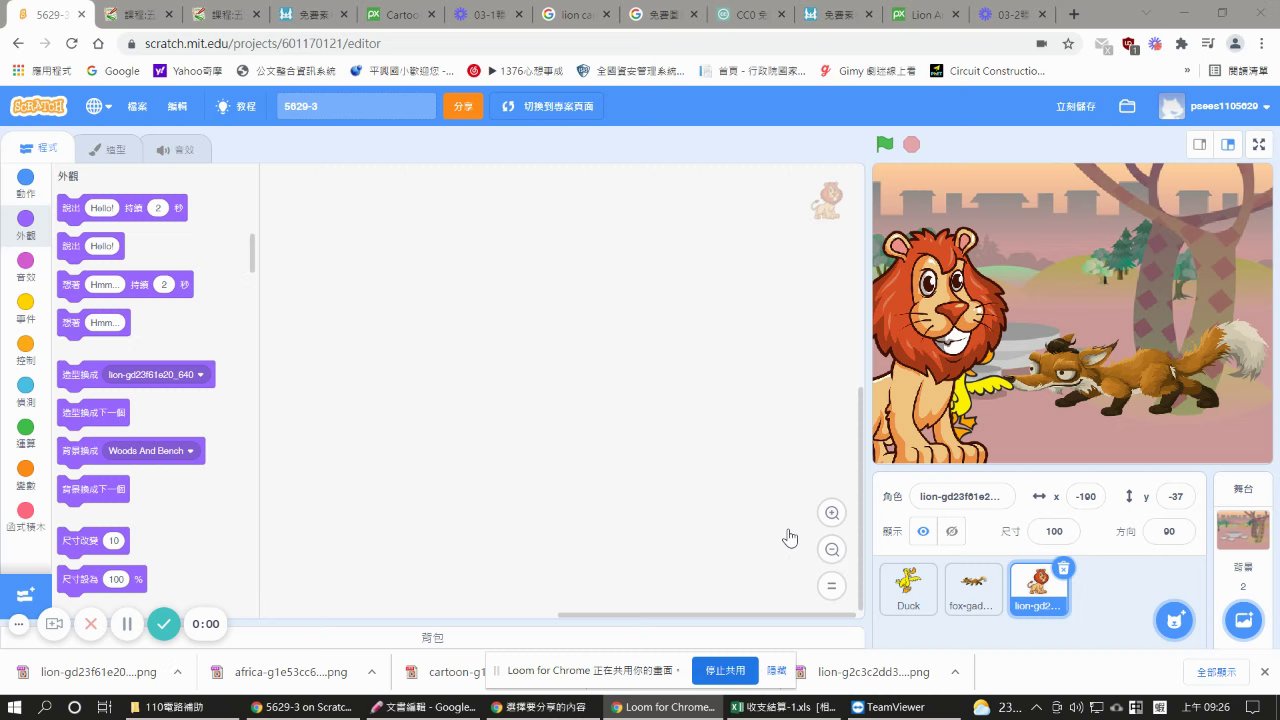Click the 造型換成下一個 block
Viewport: 1280px width, 720px height.
pos(93,413)
